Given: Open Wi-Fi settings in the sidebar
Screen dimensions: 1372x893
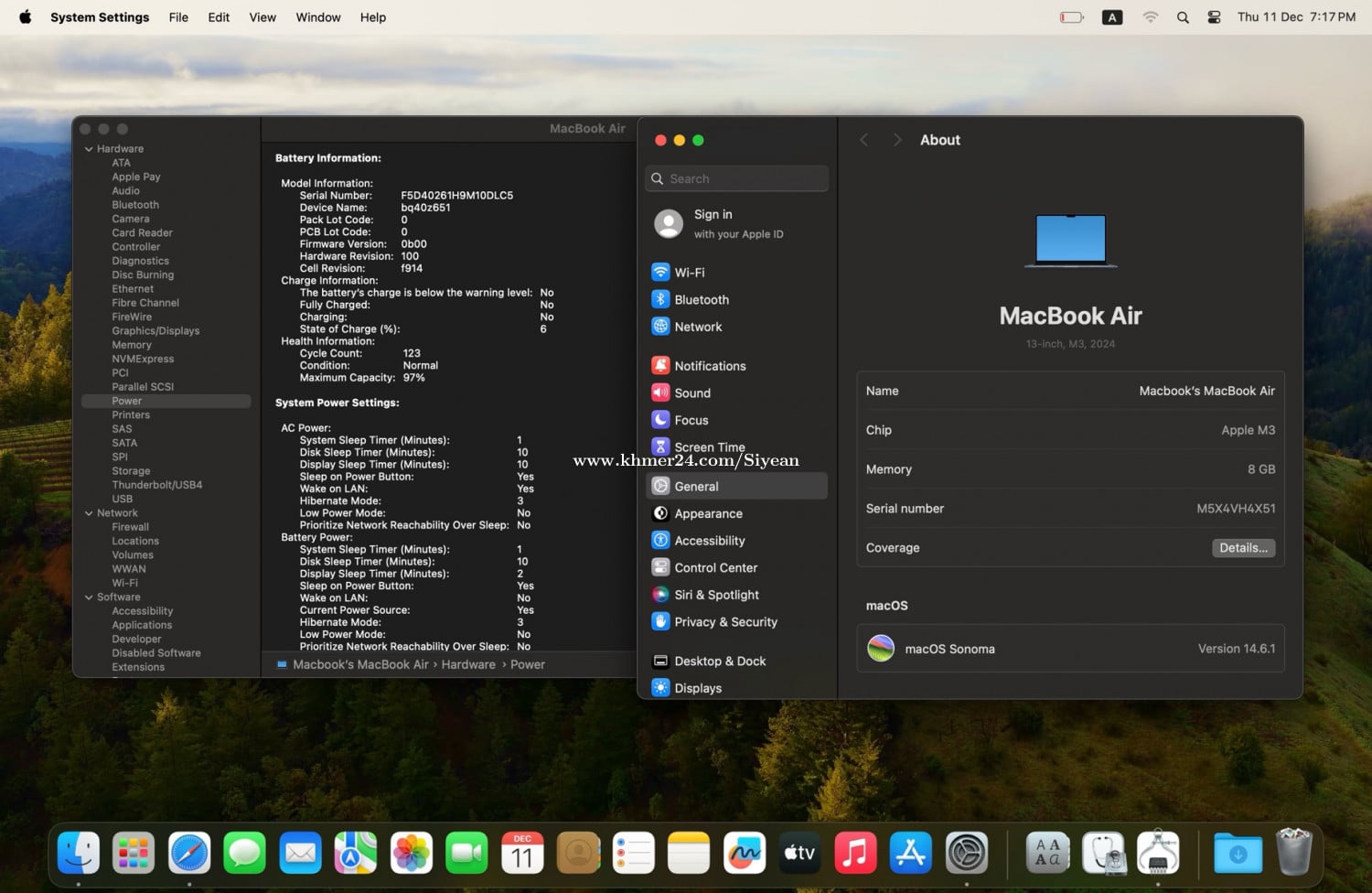Looking at the screenshot, I should [690, 273].
